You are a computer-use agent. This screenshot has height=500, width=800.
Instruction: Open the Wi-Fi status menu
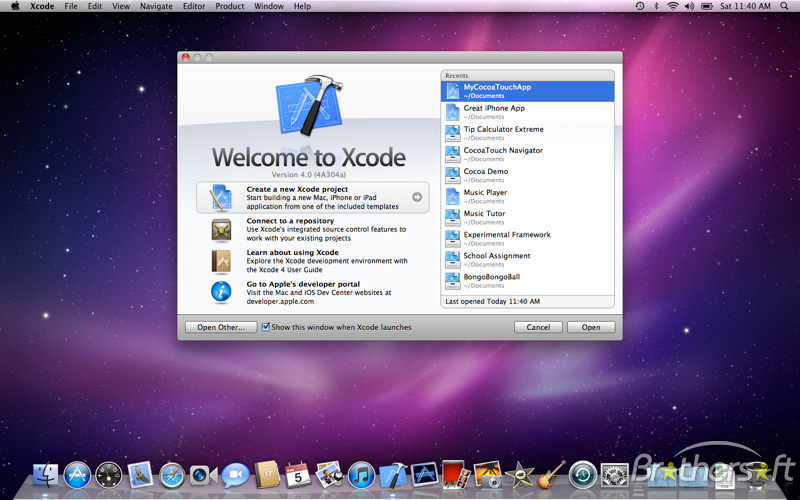pos(673,6)
